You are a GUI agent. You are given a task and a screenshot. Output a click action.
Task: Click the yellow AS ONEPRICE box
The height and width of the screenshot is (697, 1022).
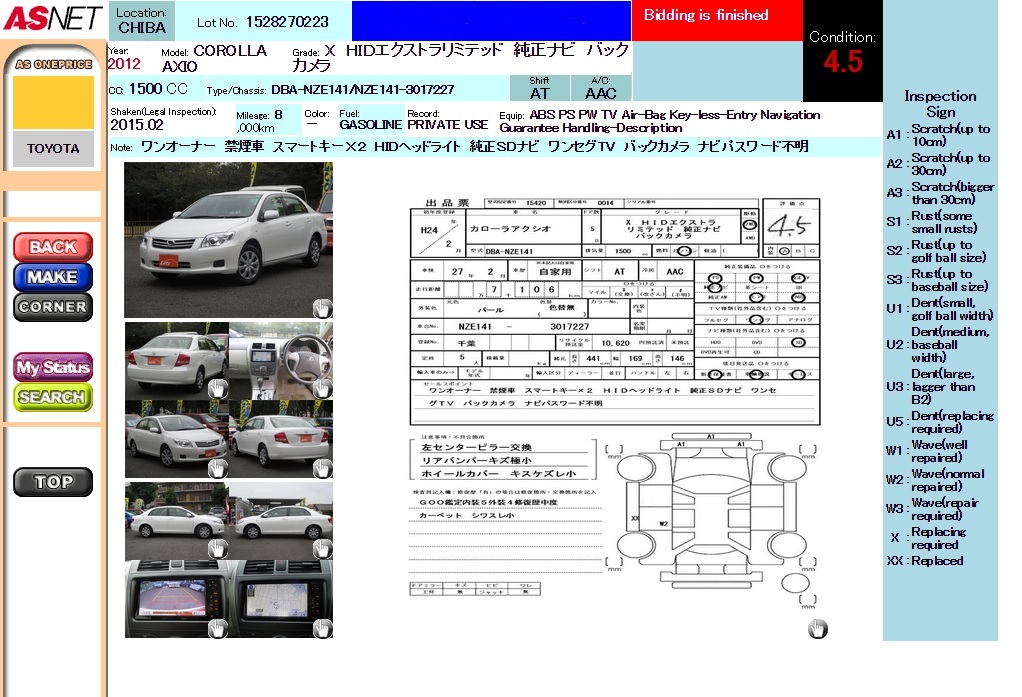pyautogui.click(x=53, y=102)
